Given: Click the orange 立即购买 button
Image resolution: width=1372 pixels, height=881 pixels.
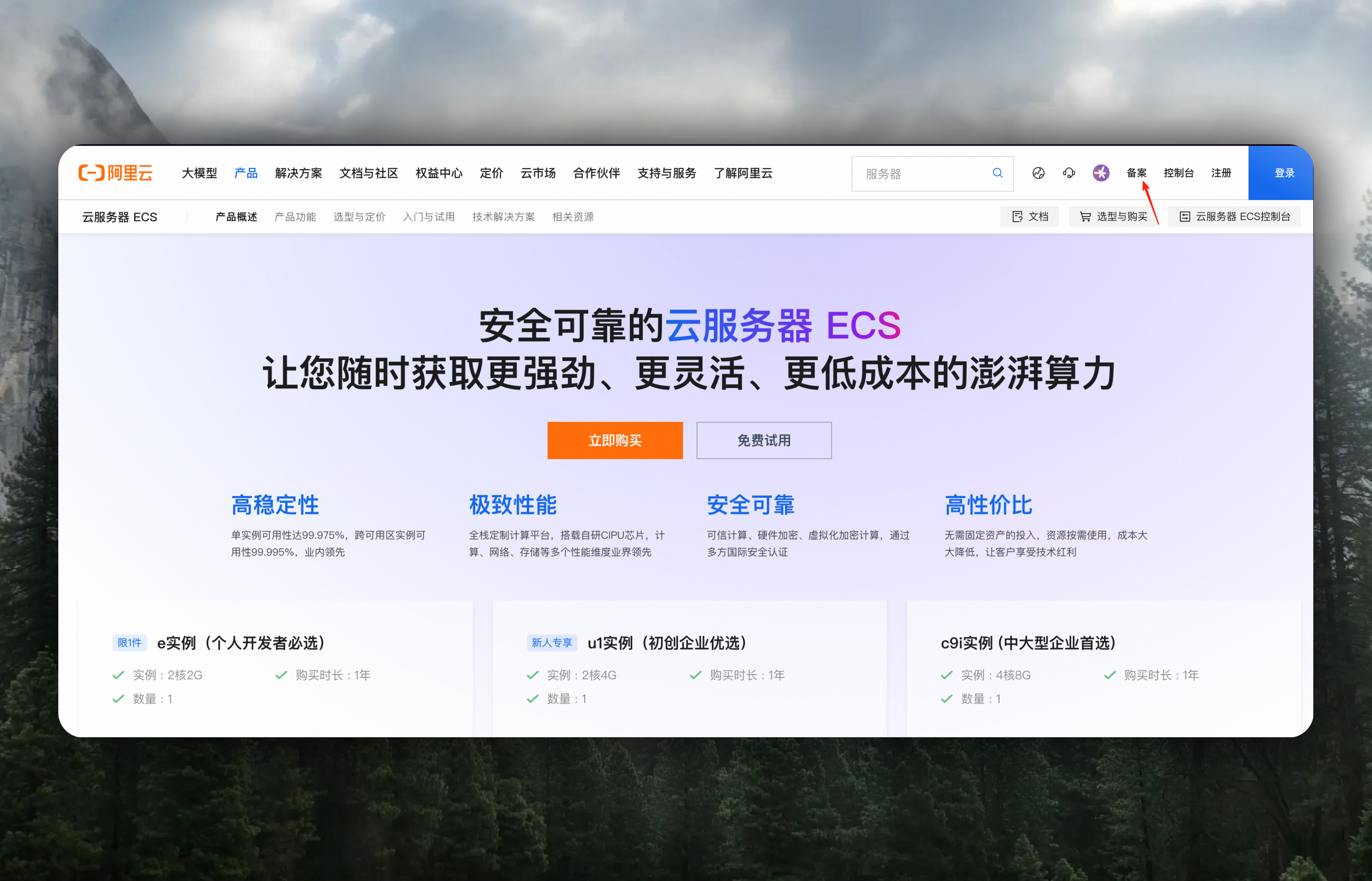Looking at the screenshot, I should click(614, 440).
